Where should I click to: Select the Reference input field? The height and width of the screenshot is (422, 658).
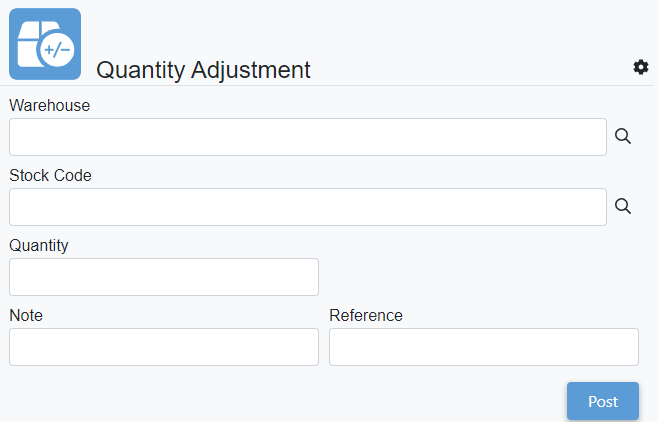[x=484, y=347]
